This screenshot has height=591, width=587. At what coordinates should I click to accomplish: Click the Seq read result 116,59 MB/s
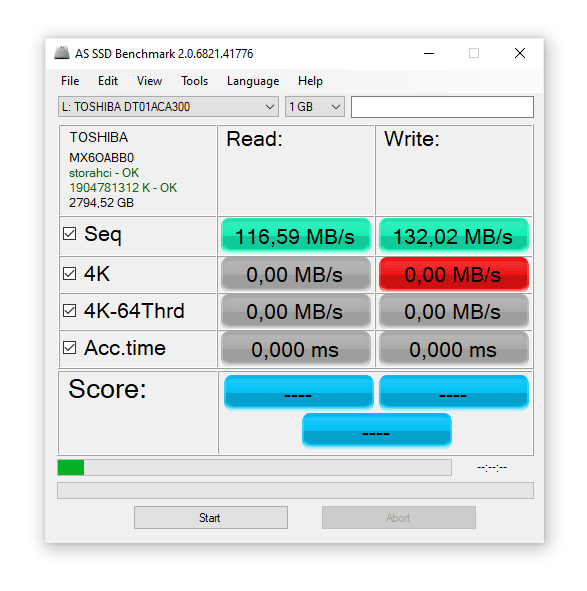click(296, 236)
